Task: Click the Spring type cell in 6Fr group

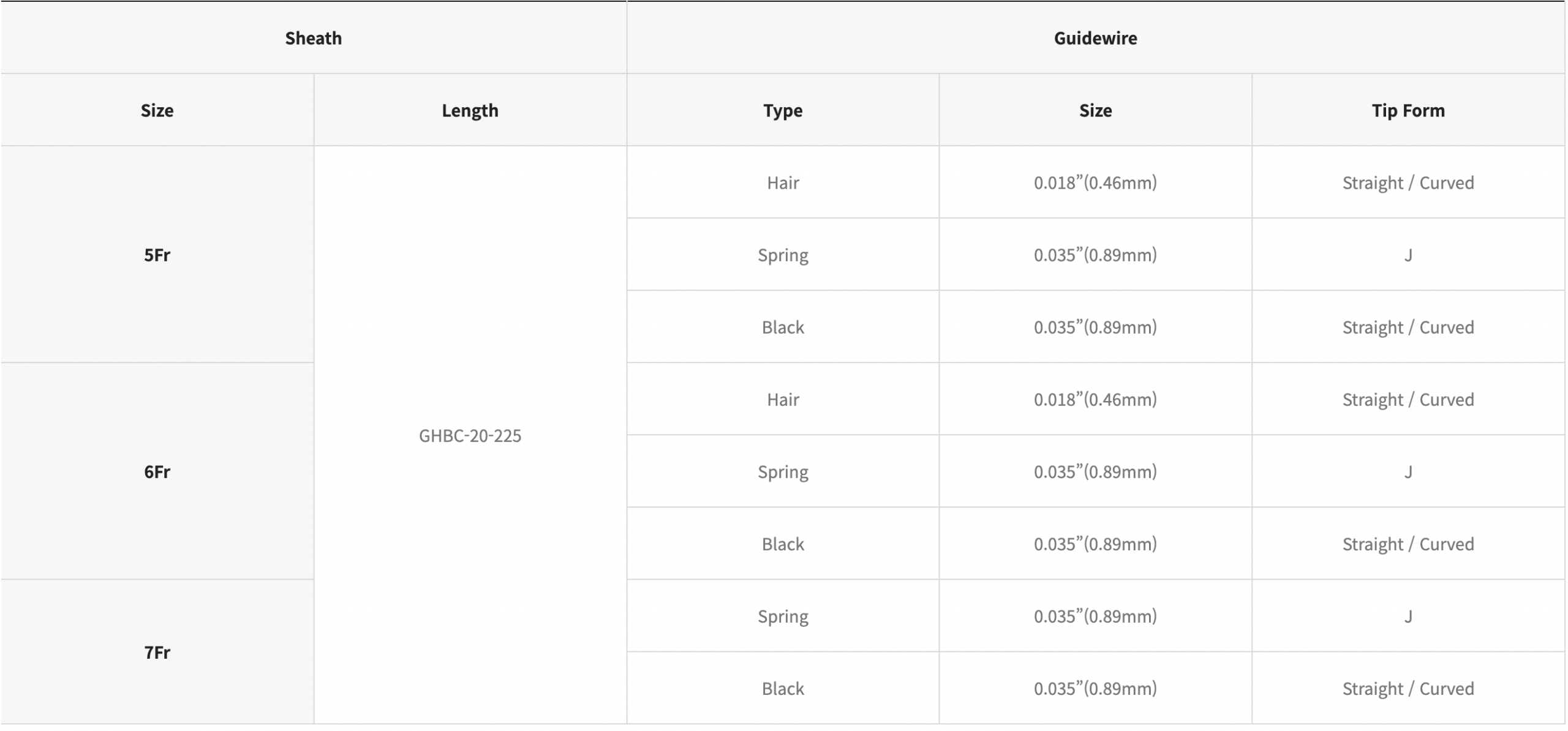Action: pos(782,471)
